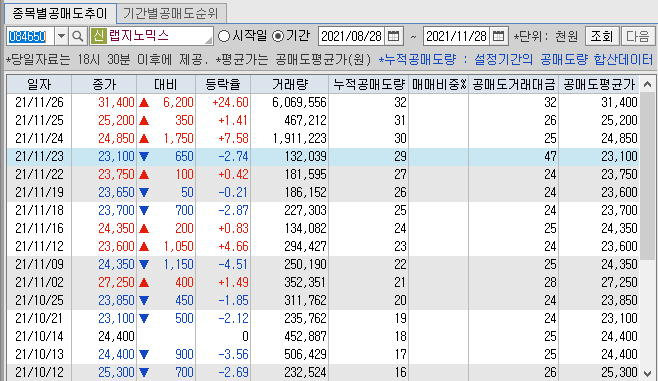Sort by the 종가 column header
658x381 pixels.
pyautogui.click(x=104, y=84)
